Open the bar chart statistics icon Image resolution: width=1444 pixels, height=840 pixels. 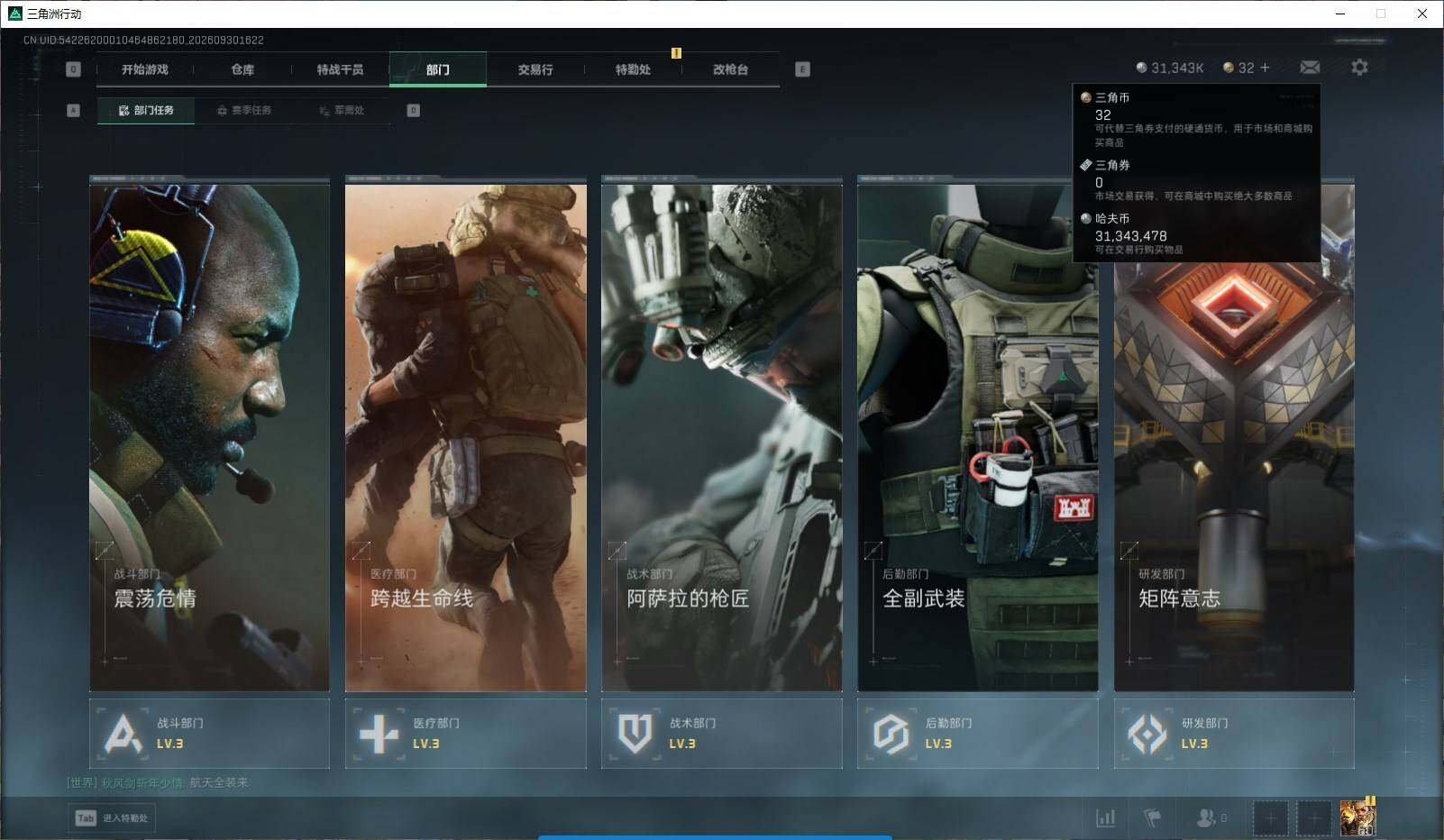coord(1105,817)
